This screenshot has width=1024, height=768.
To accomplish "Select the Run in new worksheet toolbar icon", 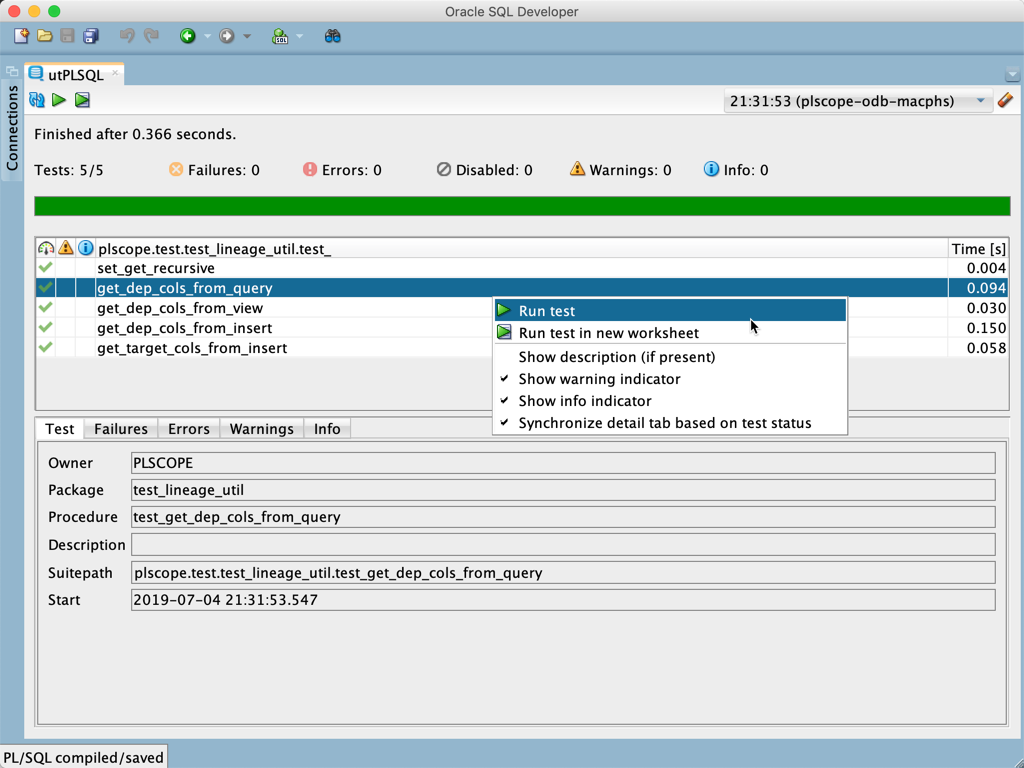I will pos(81,100).
